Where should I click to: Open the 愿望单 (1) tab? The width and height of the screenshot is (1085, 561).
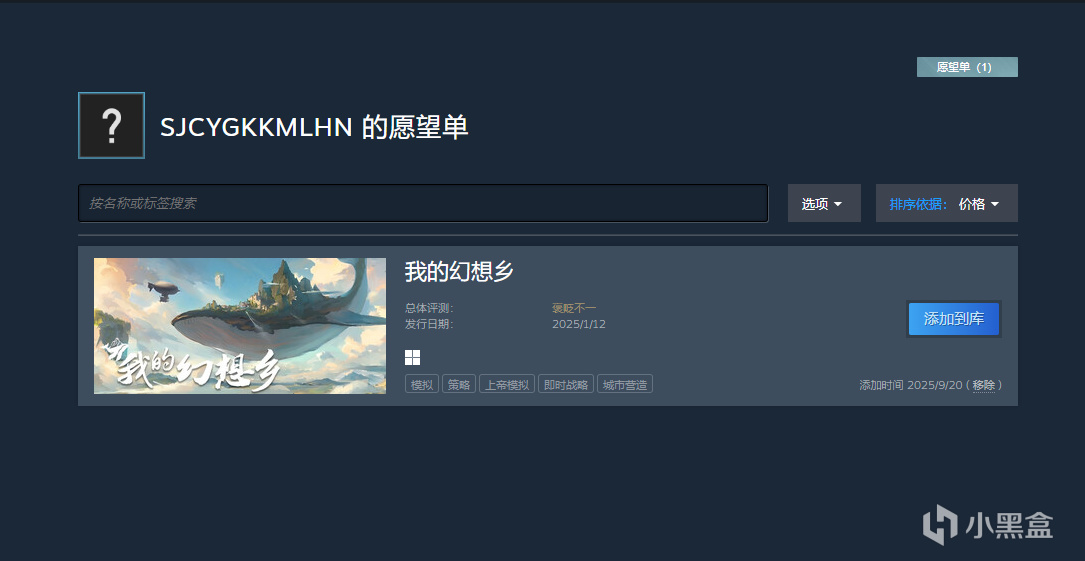click(967, 67)
